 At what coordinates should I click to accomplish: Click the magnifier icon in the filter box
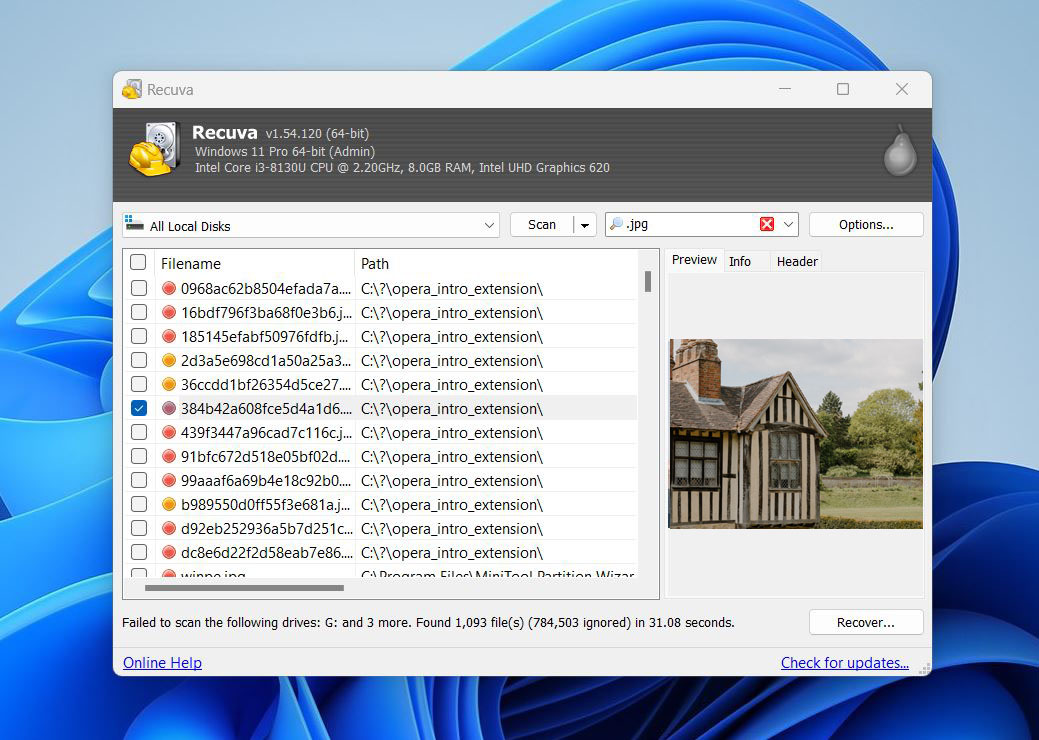pos(616,224)
